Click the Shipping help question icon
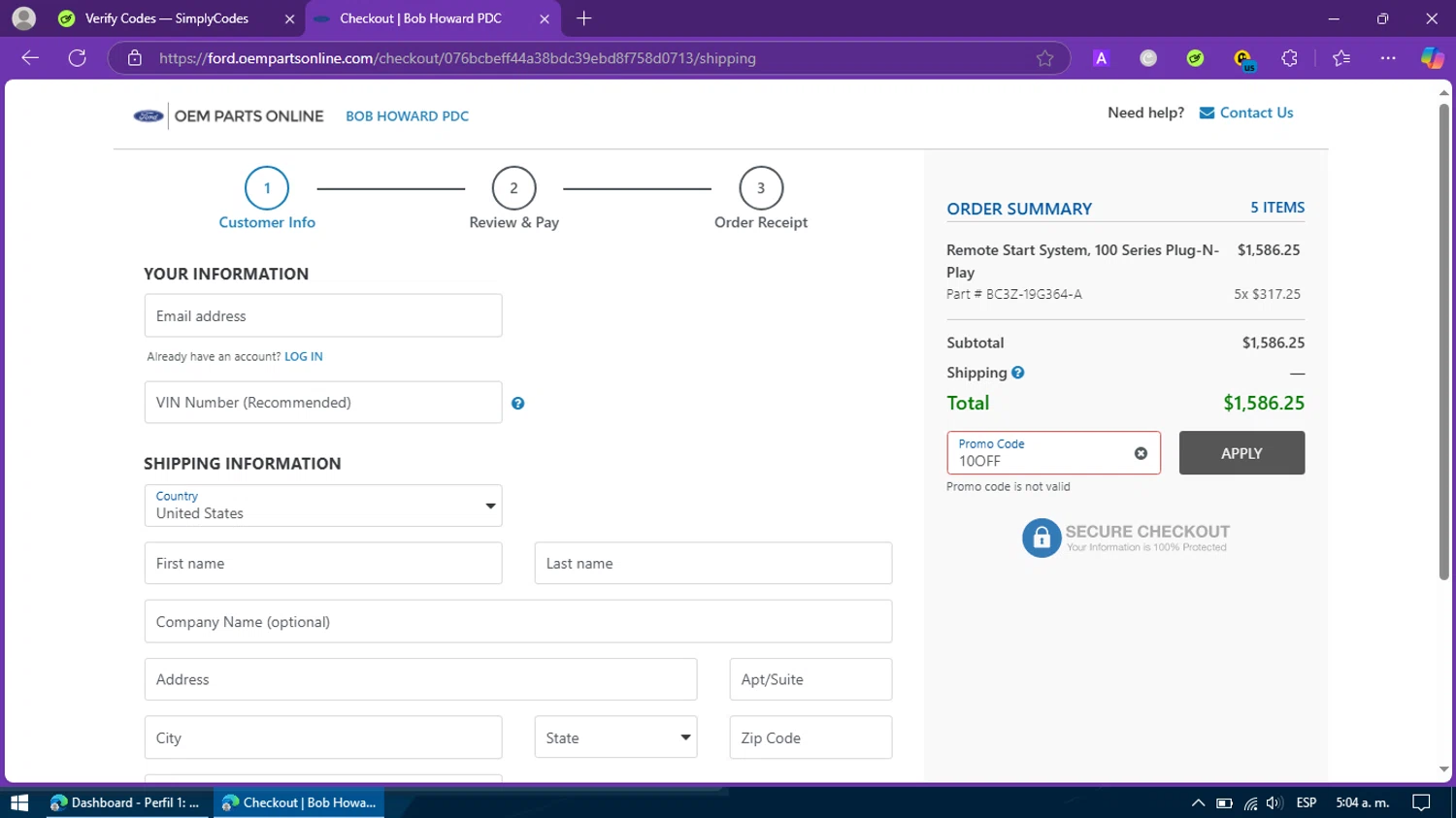Screen dimensions: 1456x818 [1017, 373]
